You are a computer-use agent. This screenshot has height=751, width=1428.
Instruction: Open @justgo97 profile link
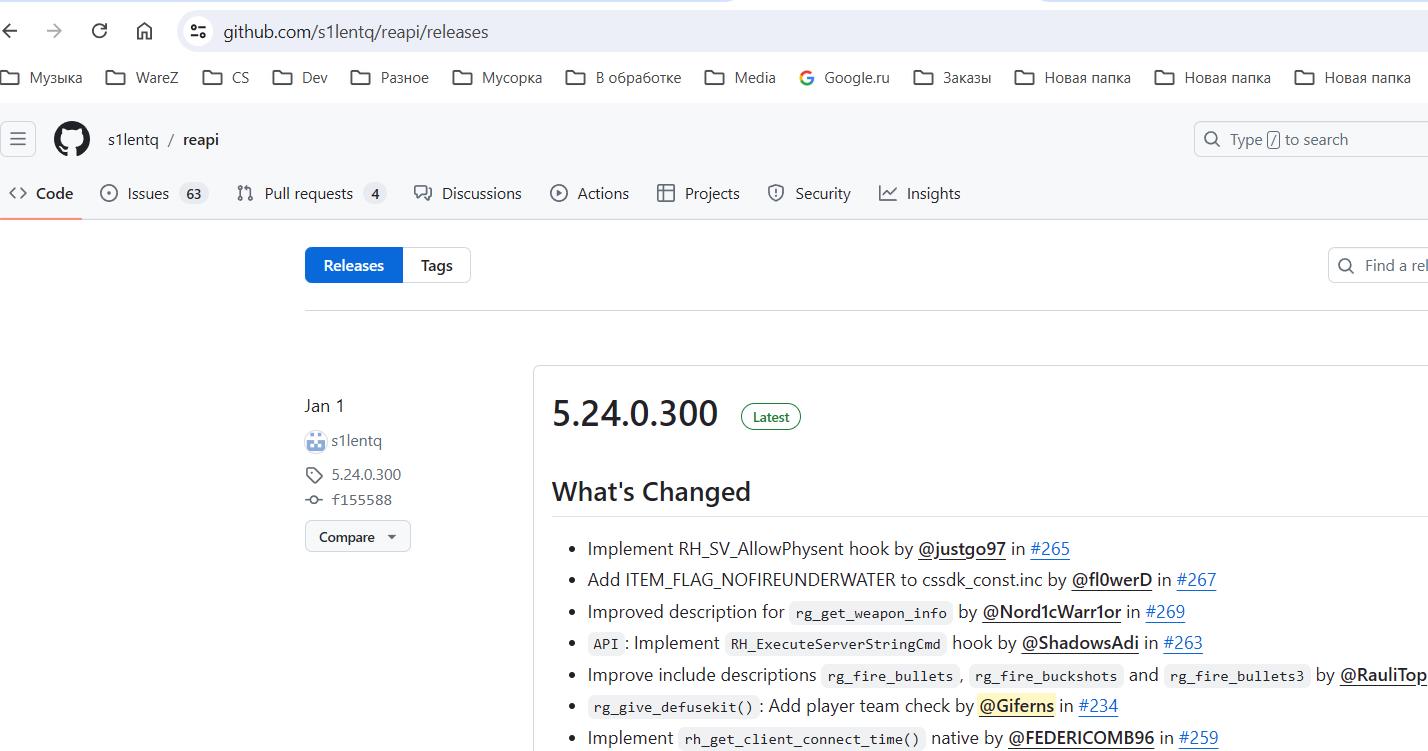962,548
